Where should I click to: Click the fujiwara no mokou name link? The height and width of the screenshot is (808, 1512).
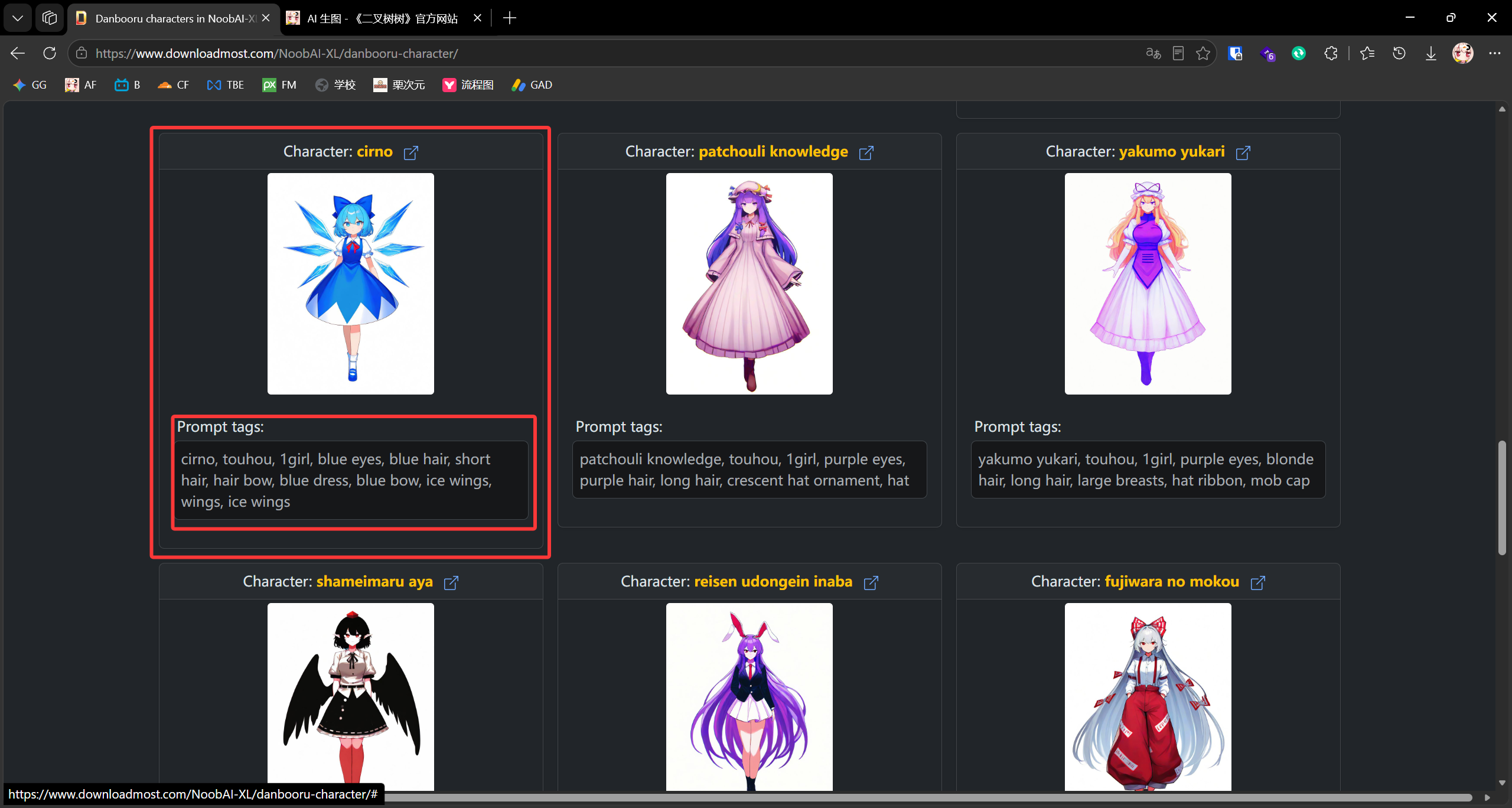click(x=1172, y=582)
